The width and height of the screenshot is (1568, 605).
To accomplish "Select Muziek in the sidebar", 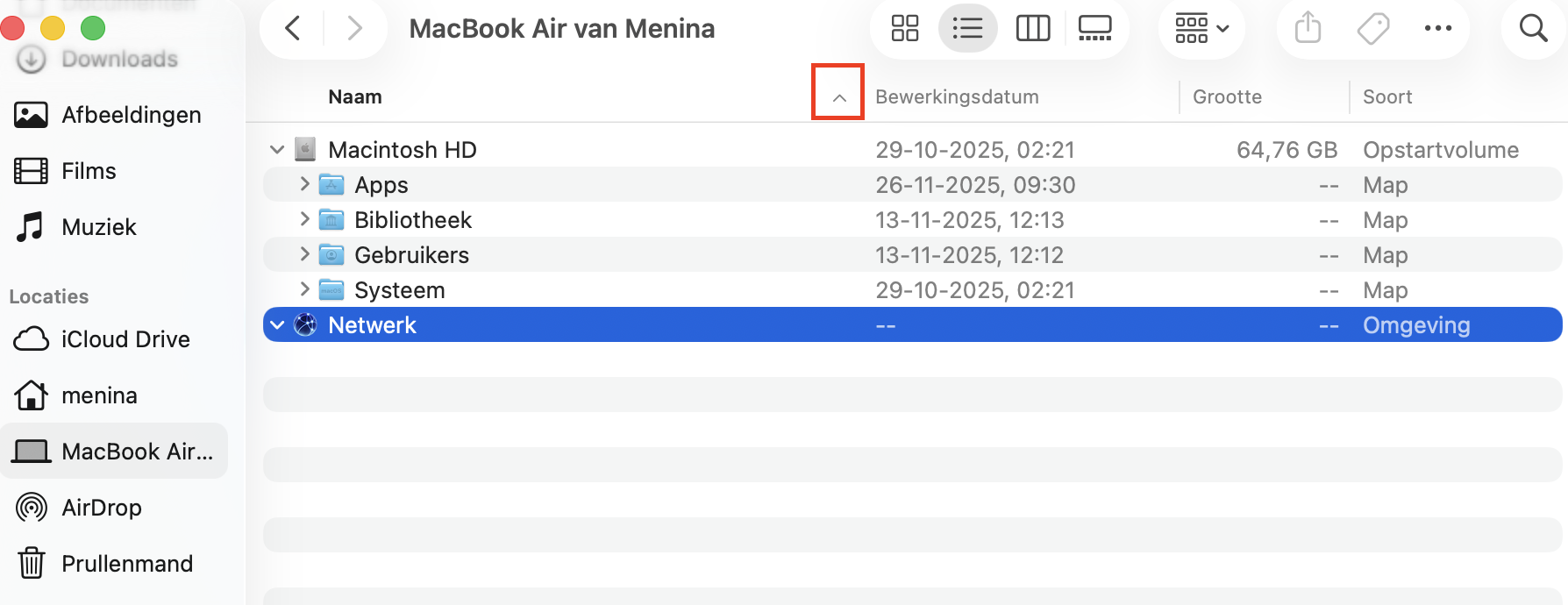I will (x=98, y=226).
